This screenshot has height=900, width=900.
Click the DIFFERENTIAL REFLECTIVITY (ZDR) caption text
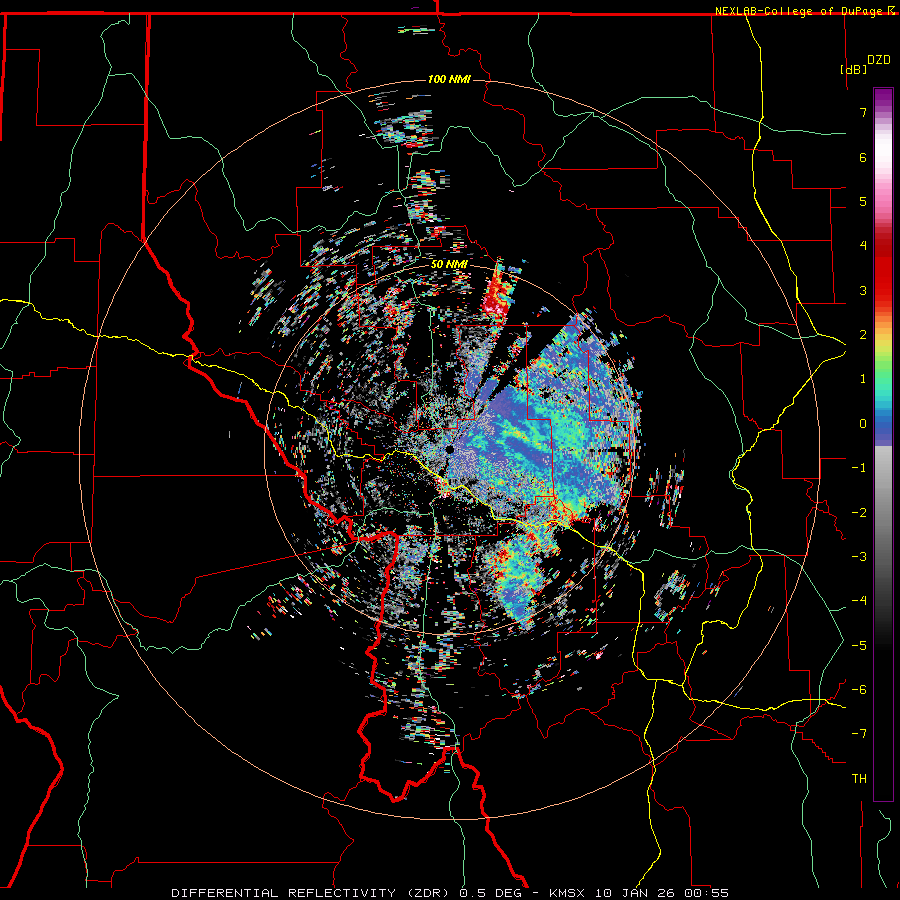[312, 893]
